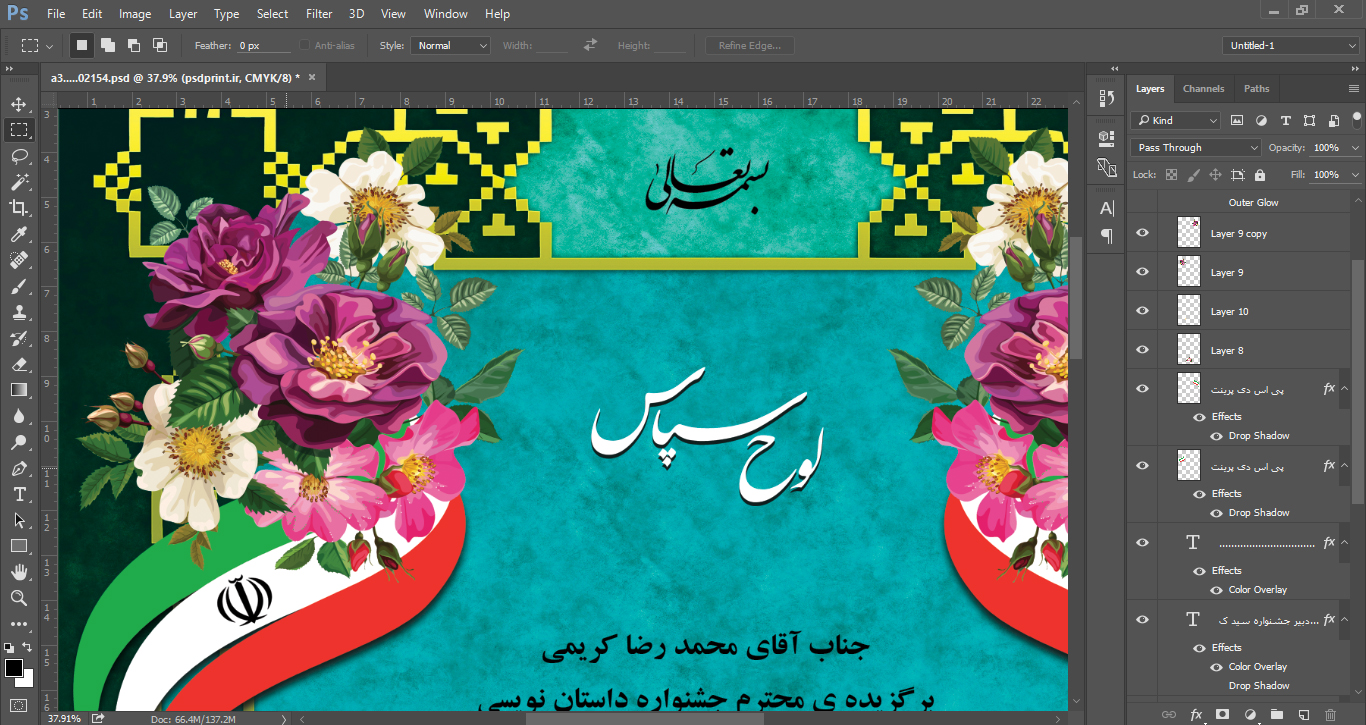Open the Filter menu
The image size is (1366, 725).
pos(319,14)
